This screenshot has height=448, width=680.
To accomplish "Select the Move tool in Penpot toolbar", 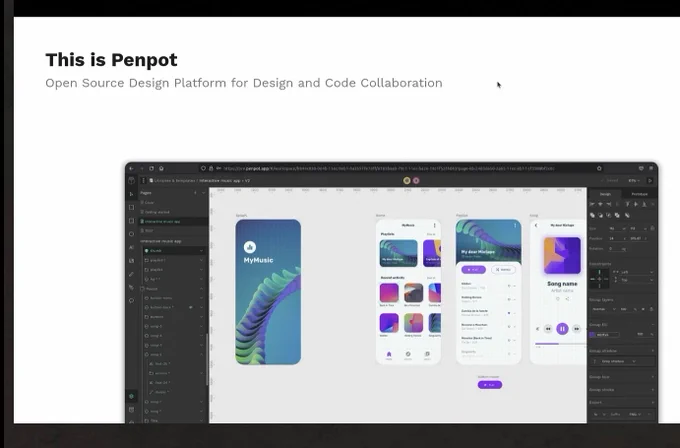I will coord(131,194).
